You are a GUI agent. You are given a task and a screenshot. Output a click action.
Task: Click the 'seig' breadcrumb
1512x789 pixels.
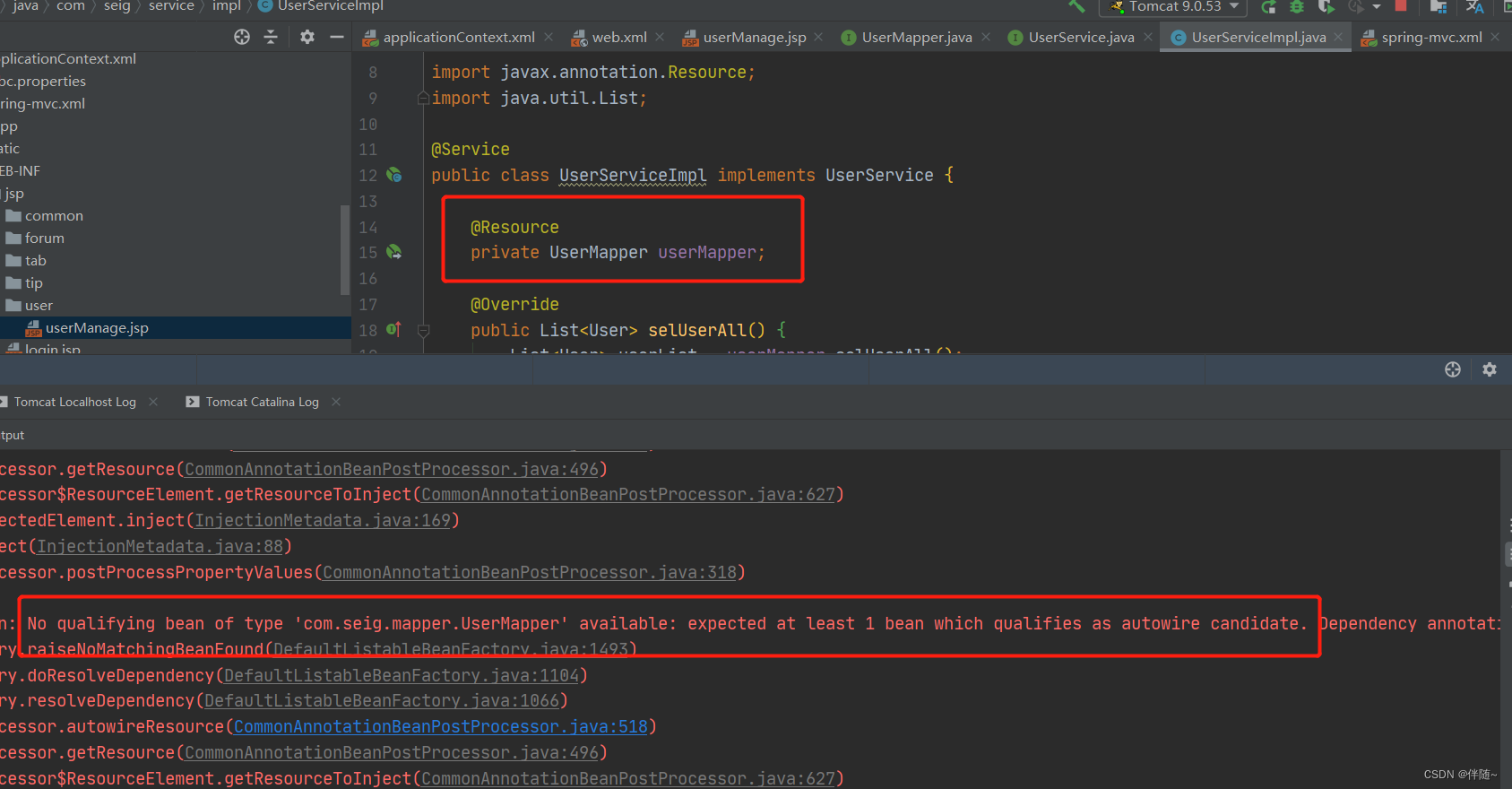[x=117, y=6]
